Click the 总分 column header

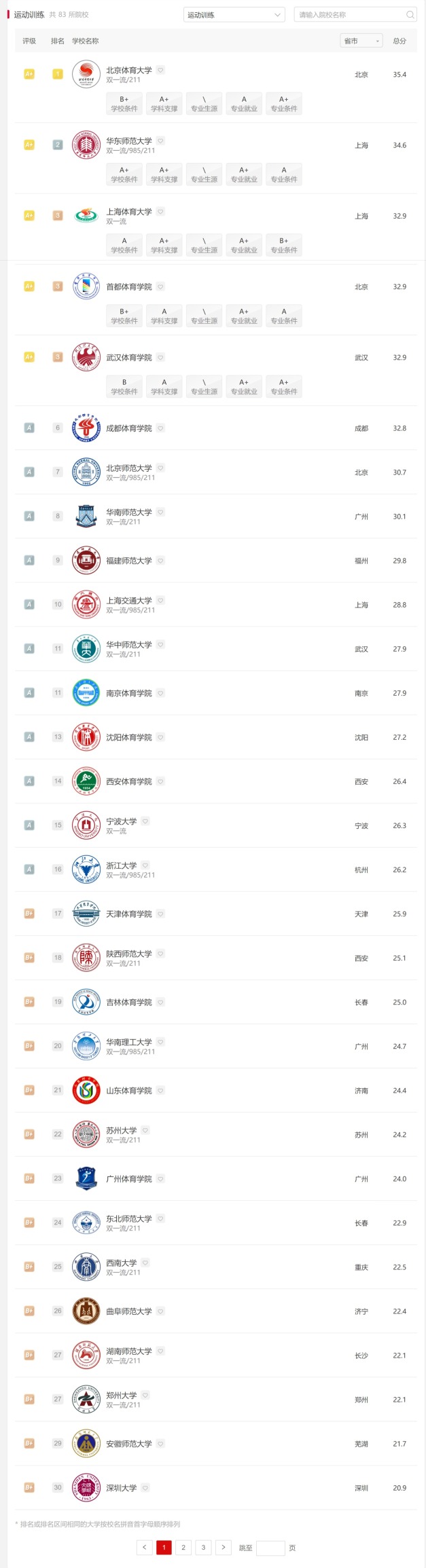pos(400,41)
